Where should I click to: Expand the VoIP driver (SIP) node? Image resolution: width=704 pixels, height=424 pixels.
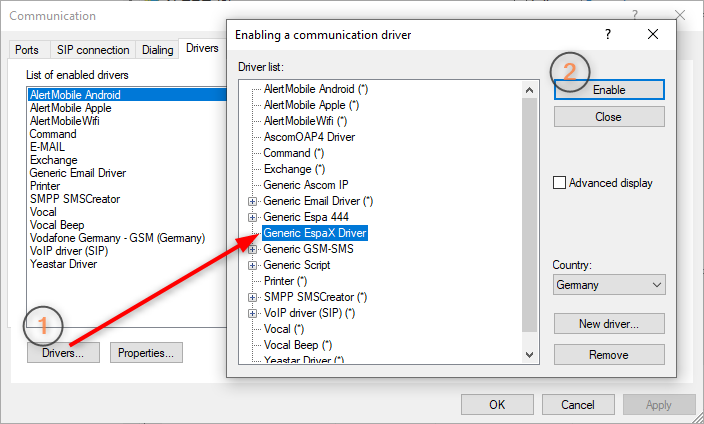tap(252, 313)
